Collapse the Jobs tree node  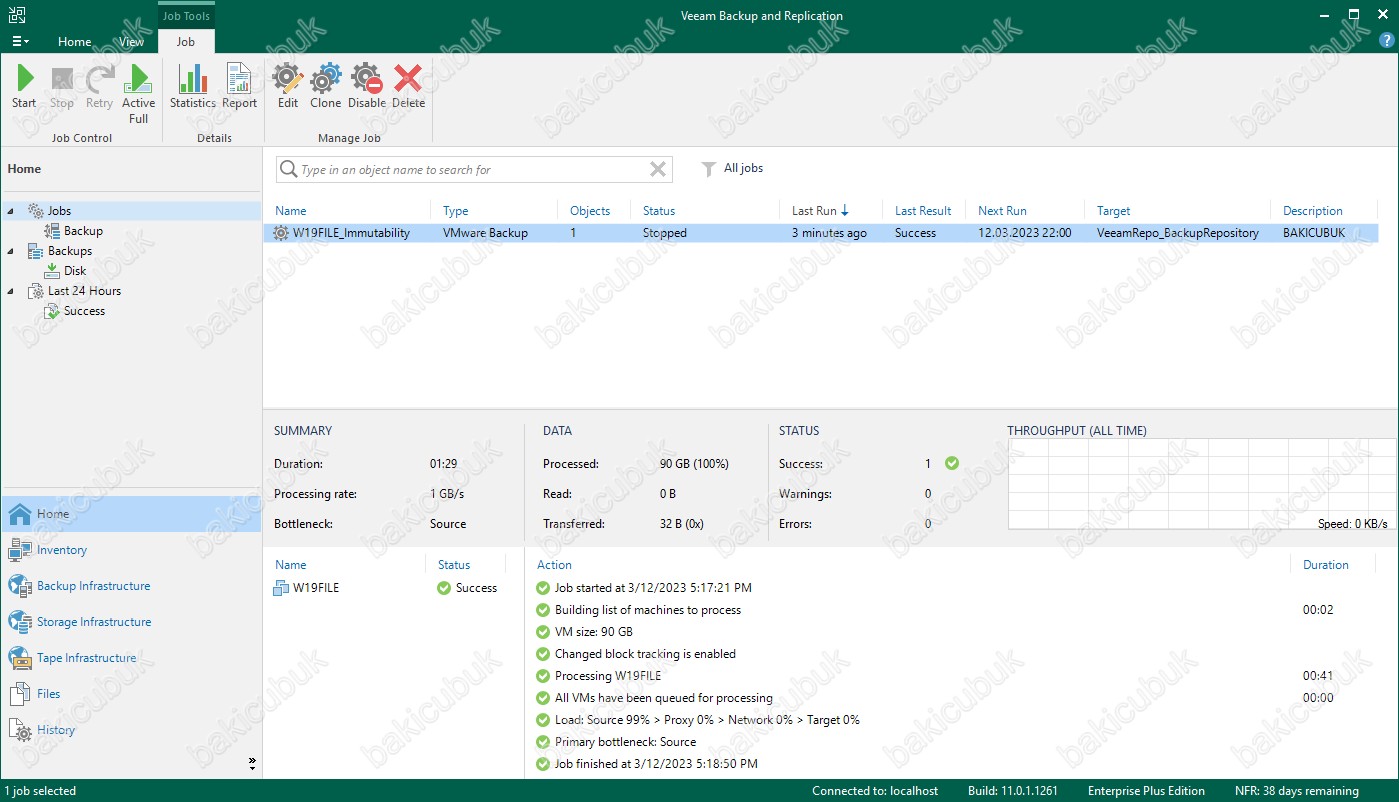[x=11, y=211]
